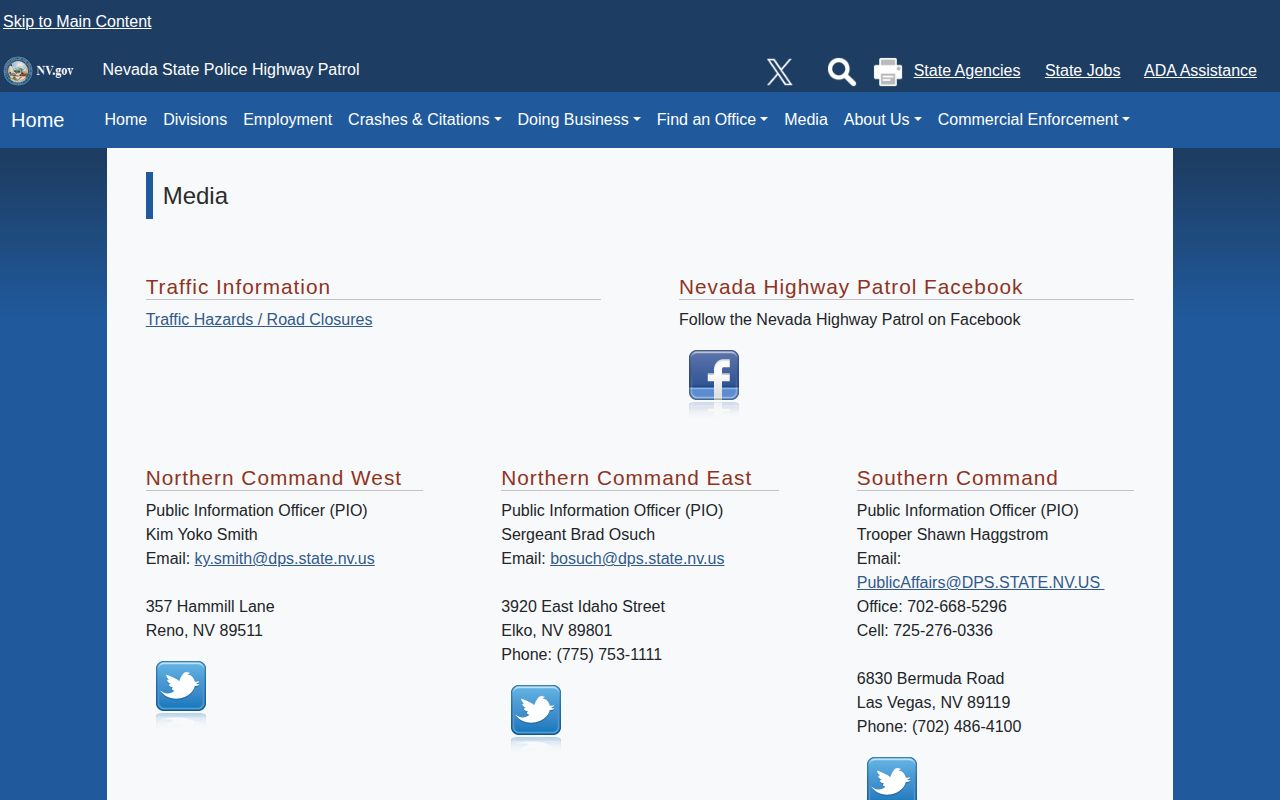Click the printer icon in header
The width and height of the screenshot is (1280, 800).
tap(888, 71)
